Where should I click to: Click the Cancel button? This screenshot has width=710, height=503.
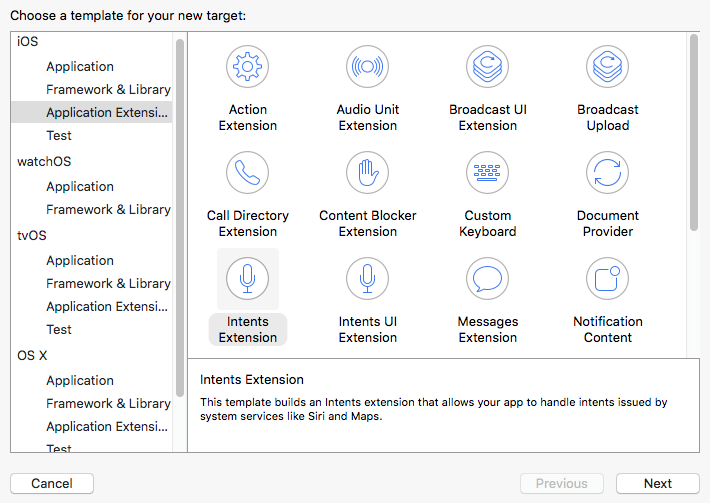tap(52, 484)
